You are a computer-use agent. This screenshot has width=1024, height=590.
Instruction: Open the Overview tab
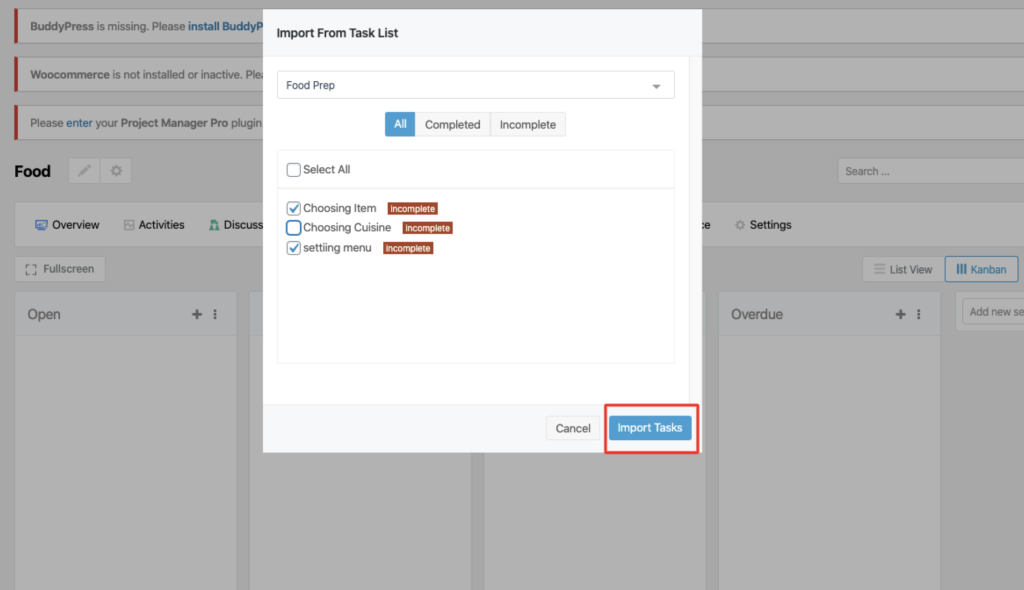(x=67, y=225)
